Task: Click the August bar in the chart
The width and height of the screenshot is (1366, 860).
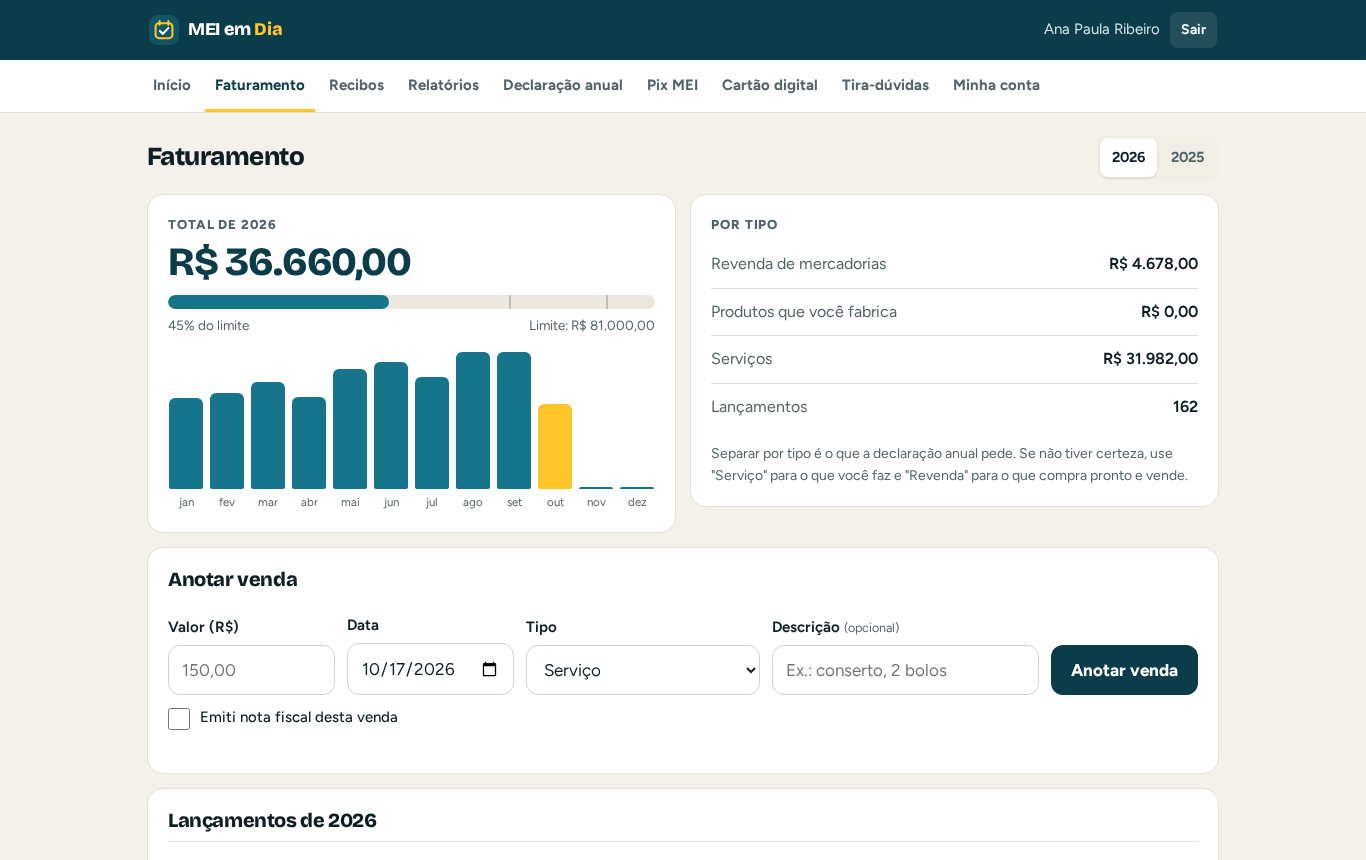Action: point(473,420)
